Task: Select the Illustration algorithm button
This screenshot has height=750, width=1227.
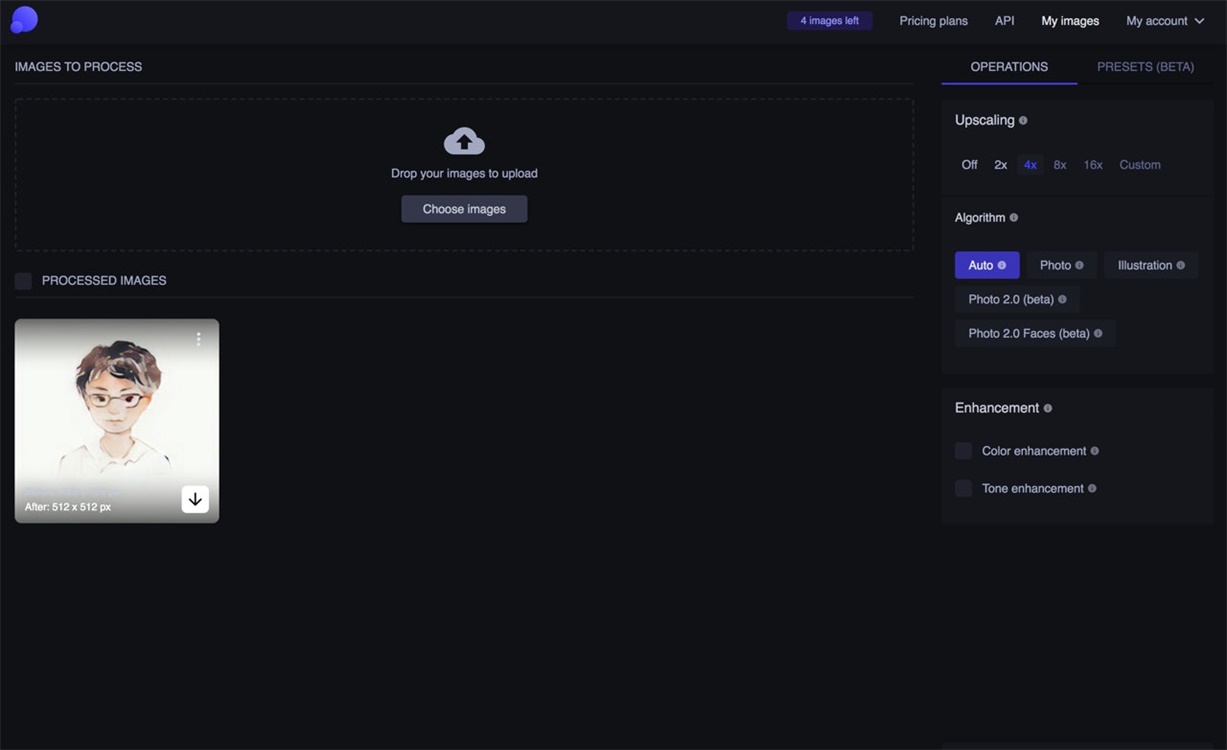Action: point(1151,265)
